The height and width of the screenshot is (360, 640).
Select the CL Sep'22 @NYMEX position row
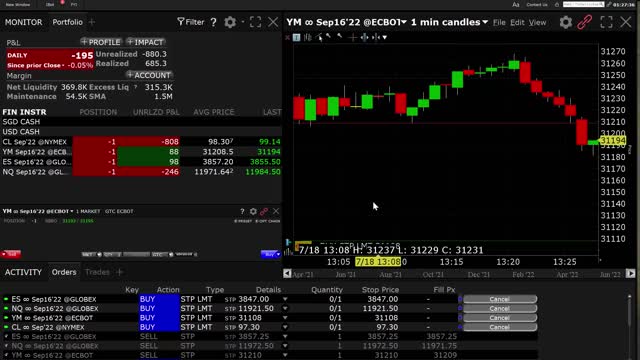coord(141,142)
